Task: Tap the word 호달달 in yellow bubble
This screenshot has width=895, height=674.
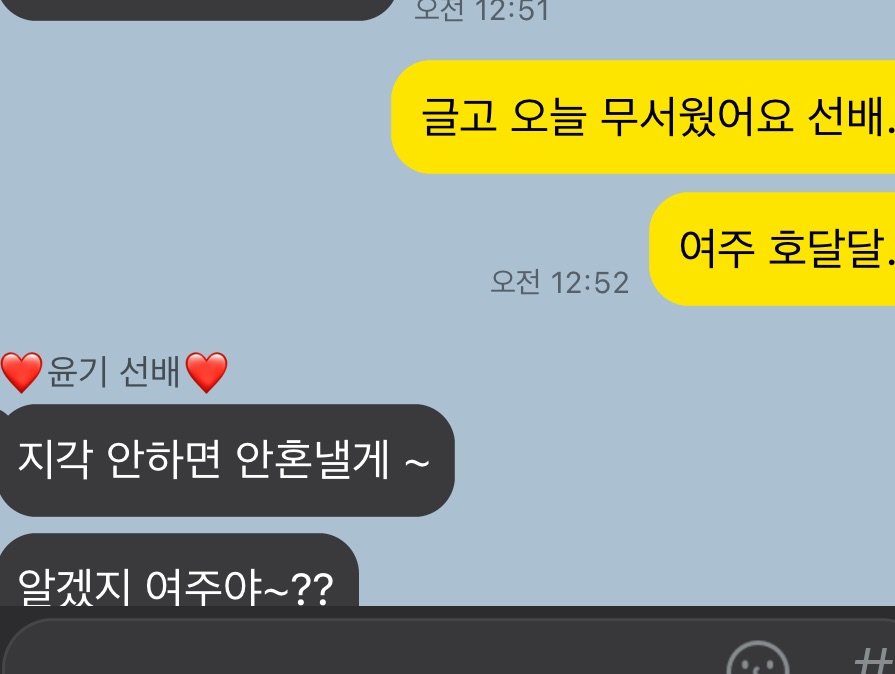Action: [825, 249]
